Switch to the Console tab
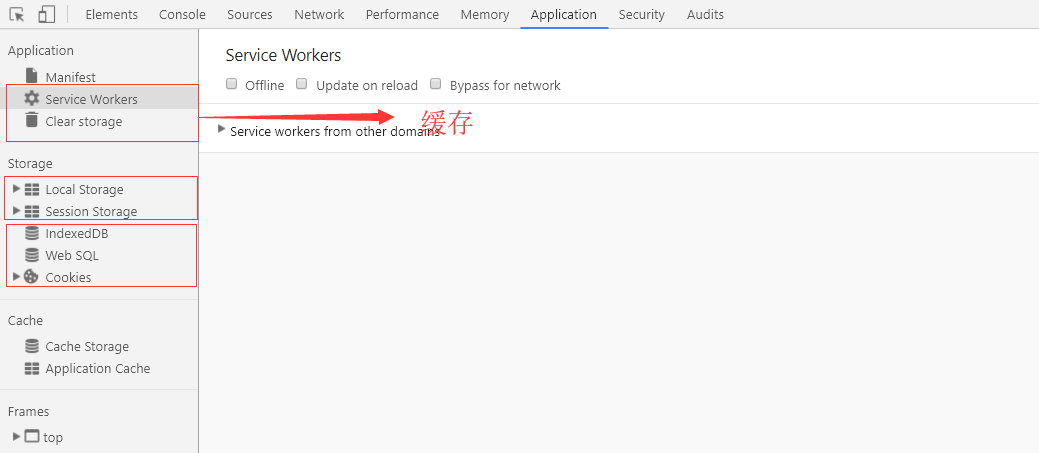 pos(182,15)
